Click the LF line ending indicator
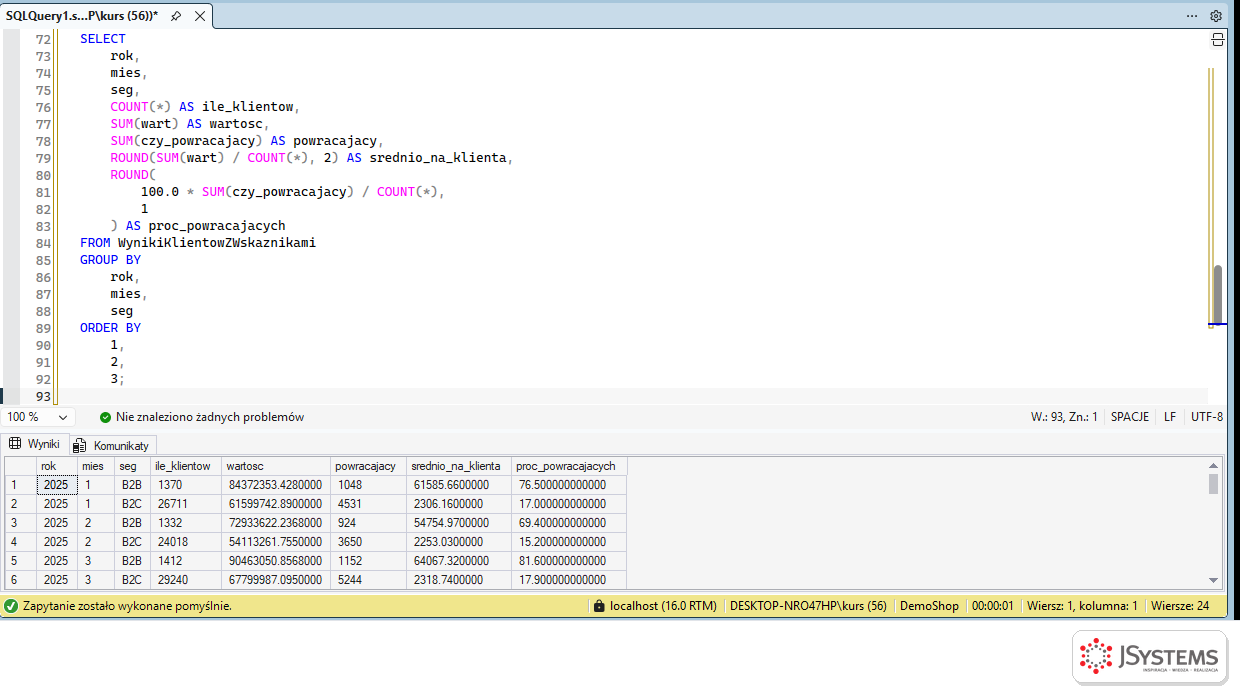This screenshot has width=1240, height=692. [x=1170, y=417]
